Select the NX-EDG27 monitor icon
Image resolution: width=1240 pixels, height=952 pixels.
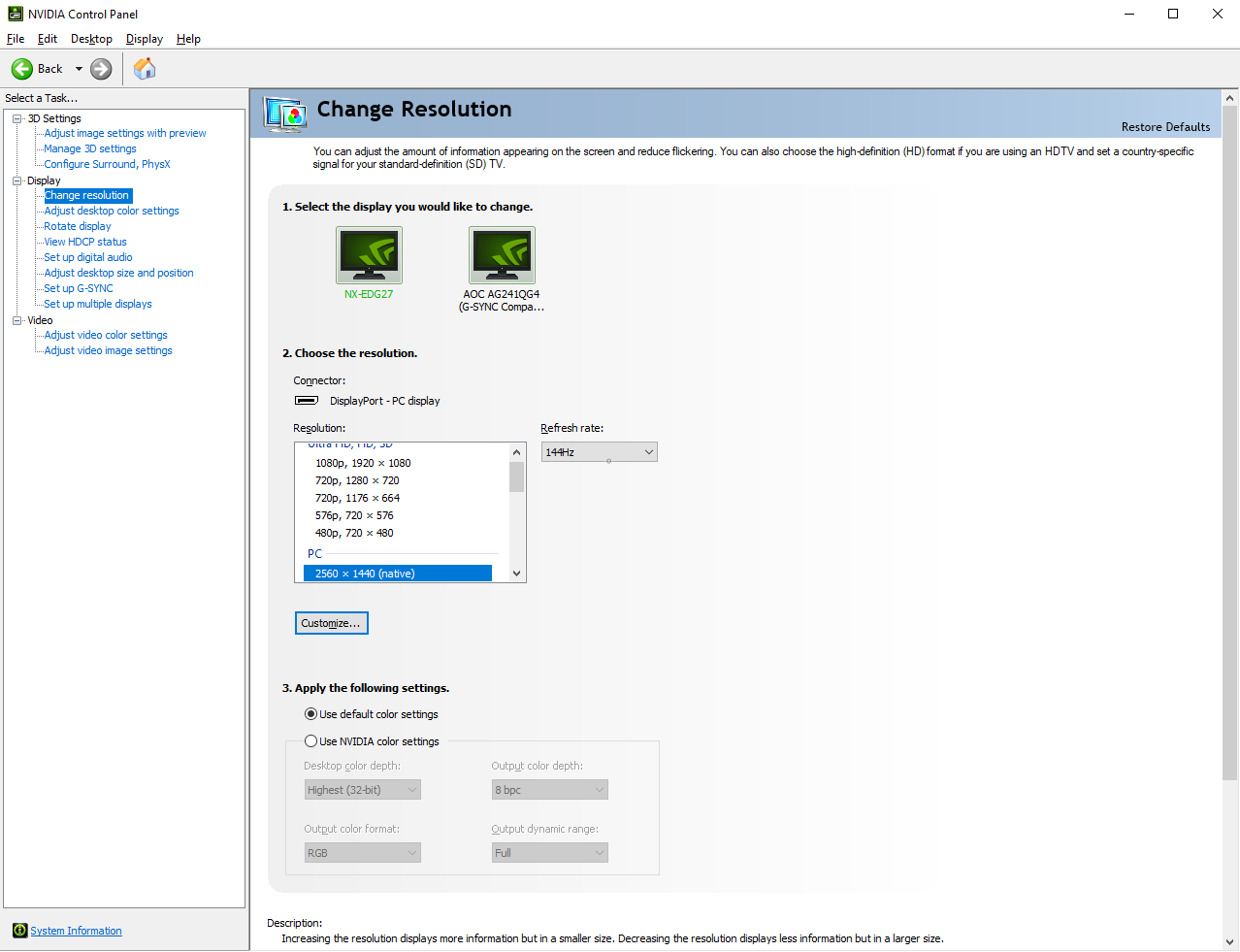click(x=369, y=255)
